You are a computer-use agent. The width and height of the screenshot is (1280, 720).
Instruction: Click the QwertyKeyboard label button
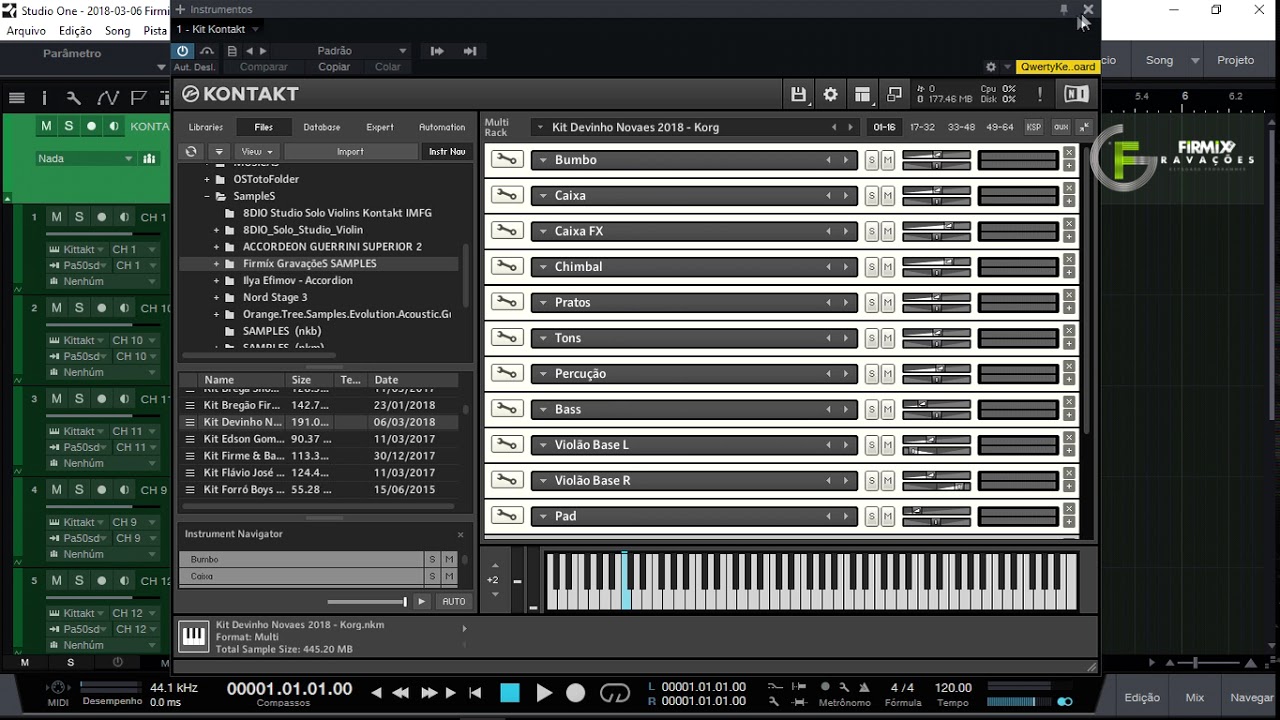(x=1058, y=67)
